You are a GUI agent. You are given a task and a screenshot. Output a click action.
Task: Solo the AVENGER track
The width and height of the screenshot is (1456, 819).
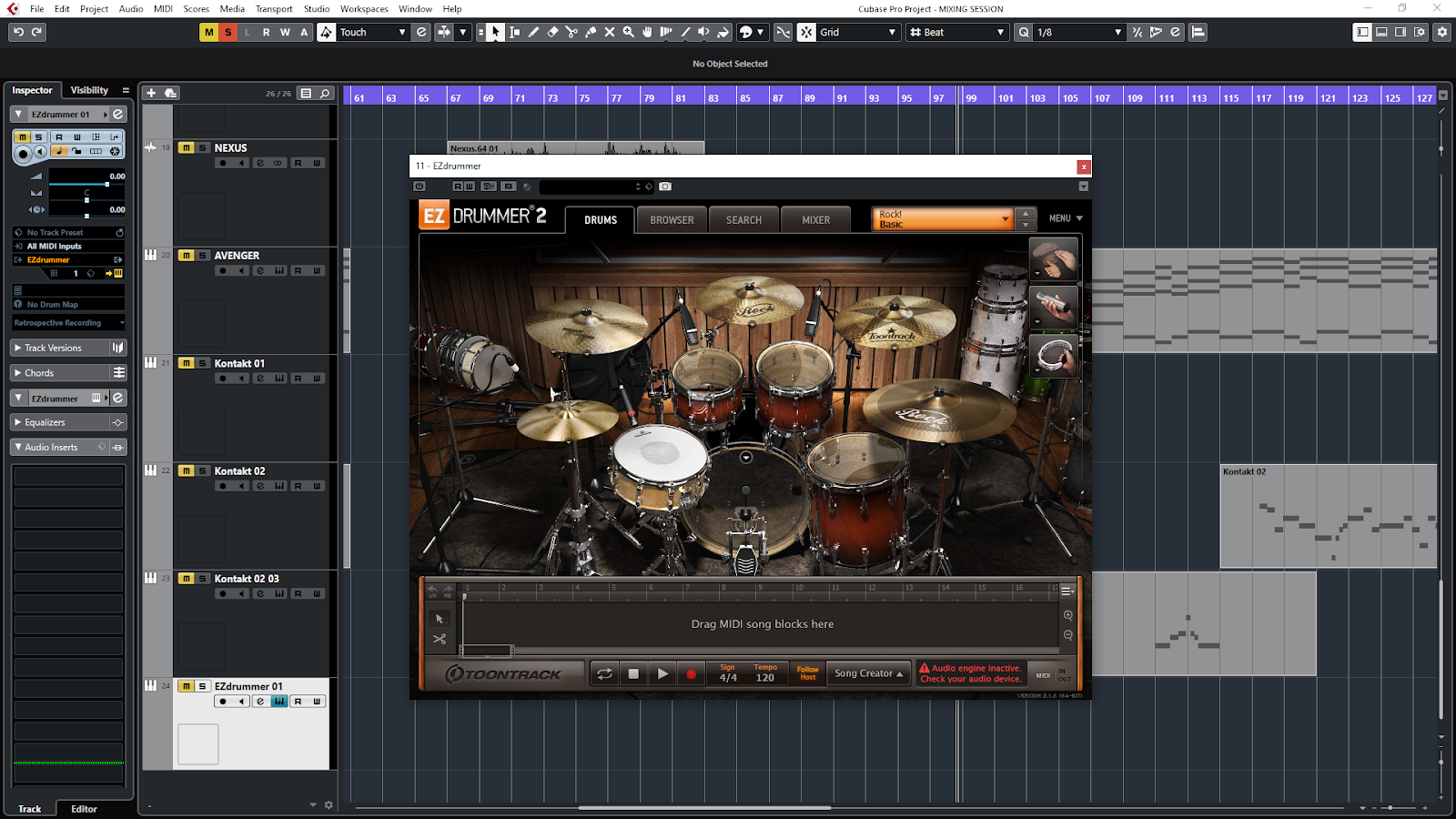tap(203, 256)
